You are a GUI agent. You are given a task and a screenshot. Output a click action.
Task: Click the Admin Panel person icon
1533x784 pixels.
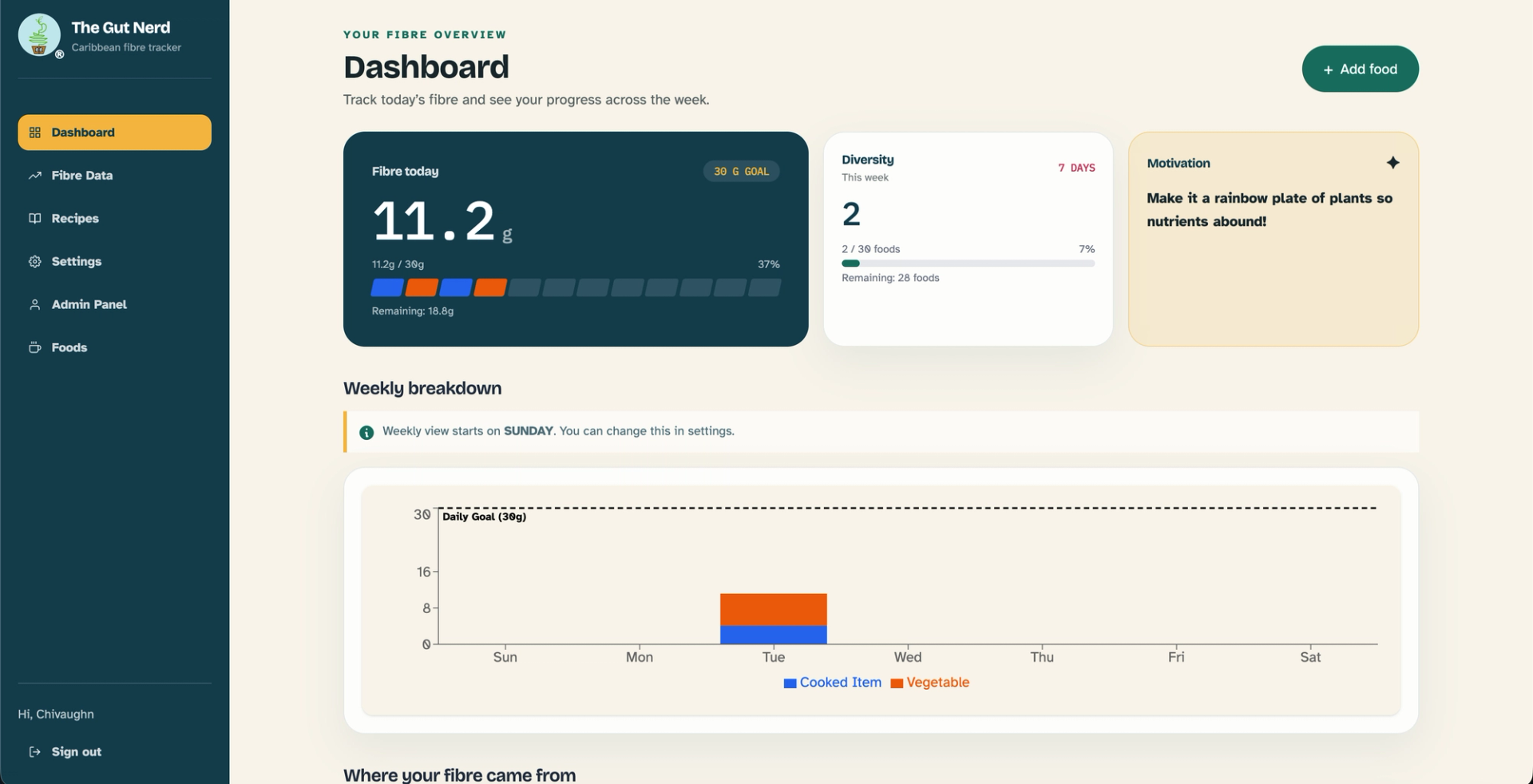coord(35,305)
